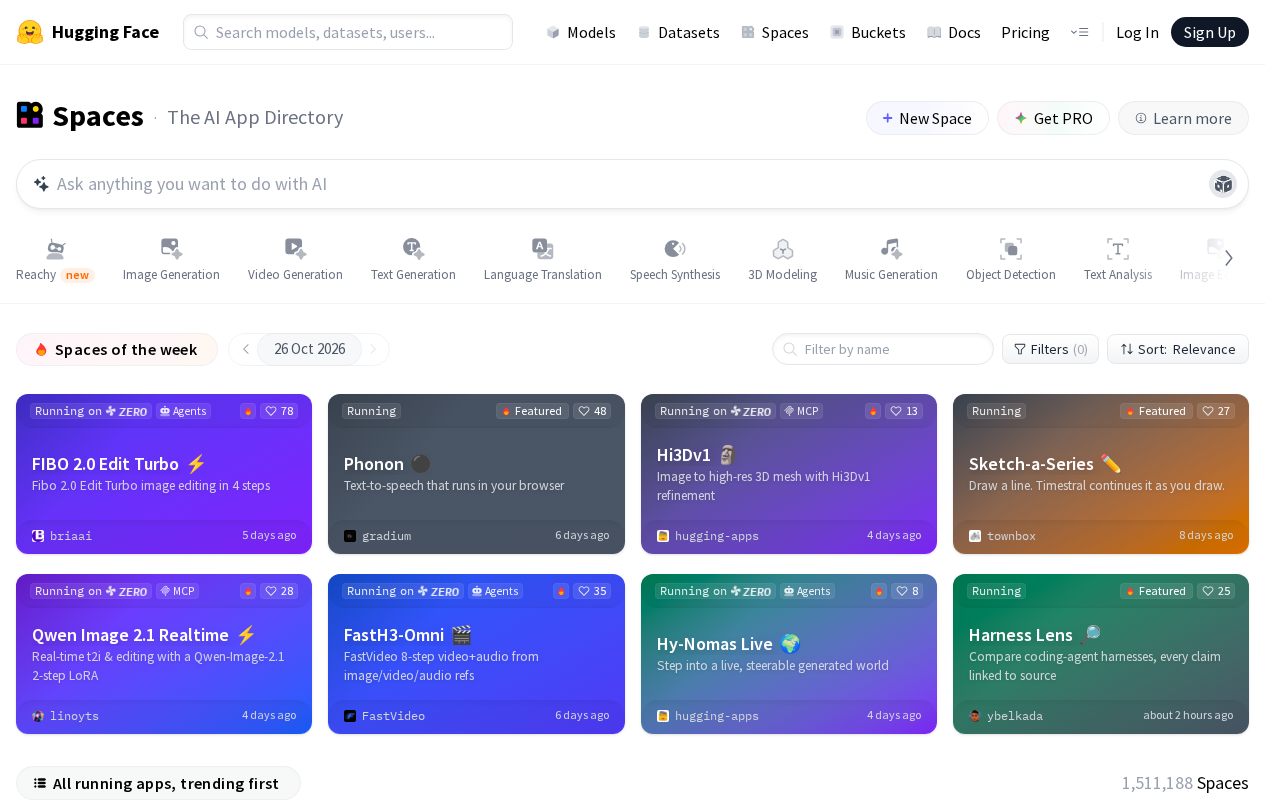Click the Speech Synthesis category icon

675,249
